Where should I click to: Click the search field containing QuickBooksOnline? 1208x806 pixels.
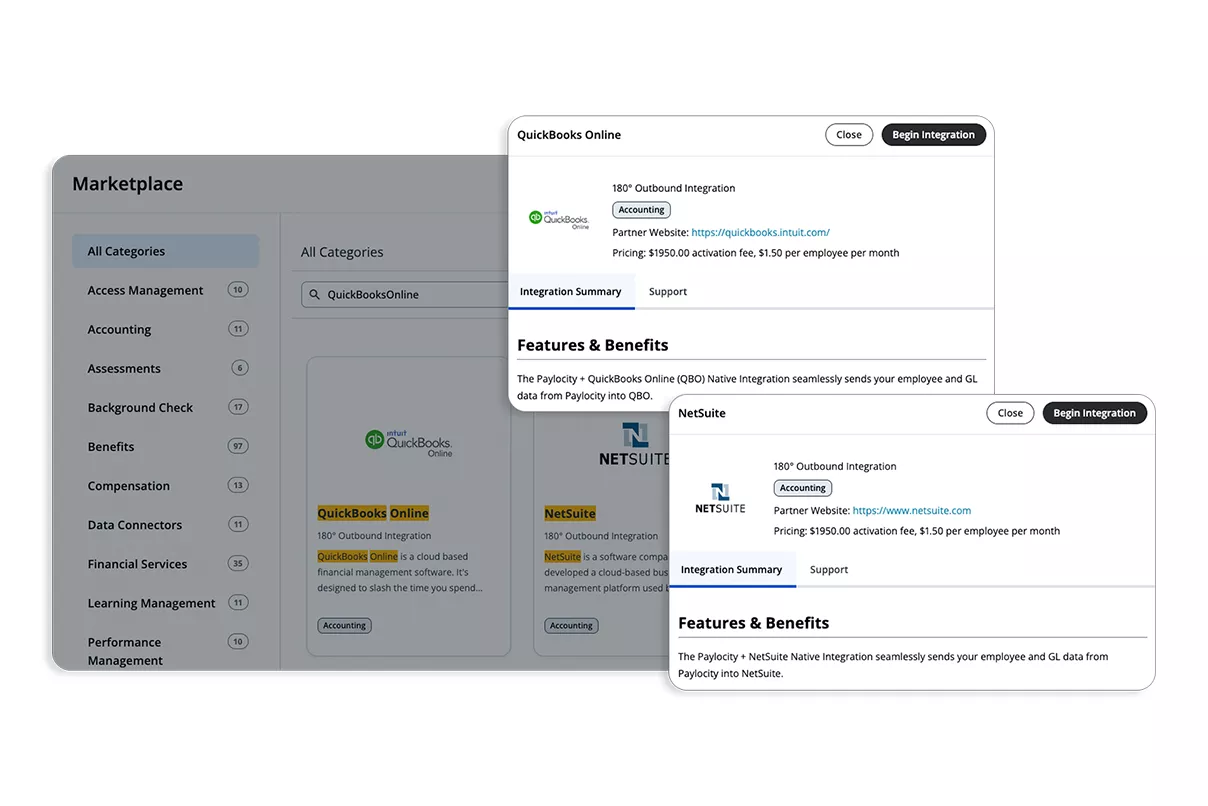coord(405,294)
